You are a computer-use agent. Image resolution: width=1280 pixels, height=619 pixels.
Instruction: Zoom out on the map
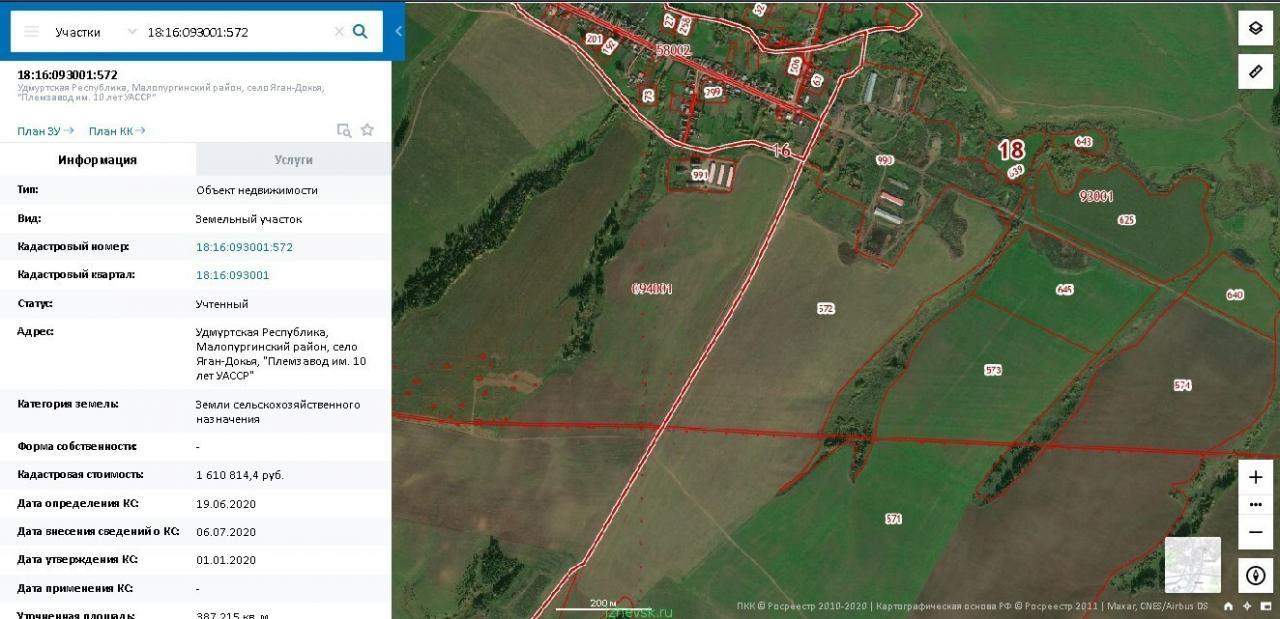click(x=1256, y=533)
